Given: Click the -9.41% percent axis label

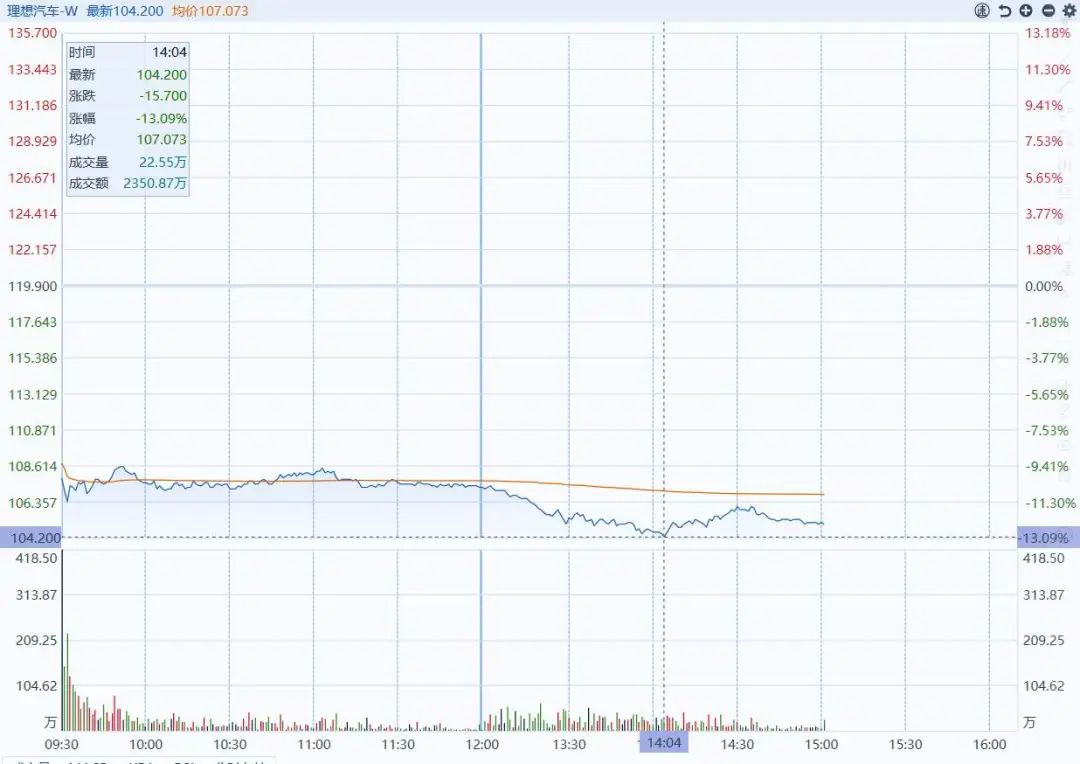Looking at the screenshot, I should (1047, 466).
